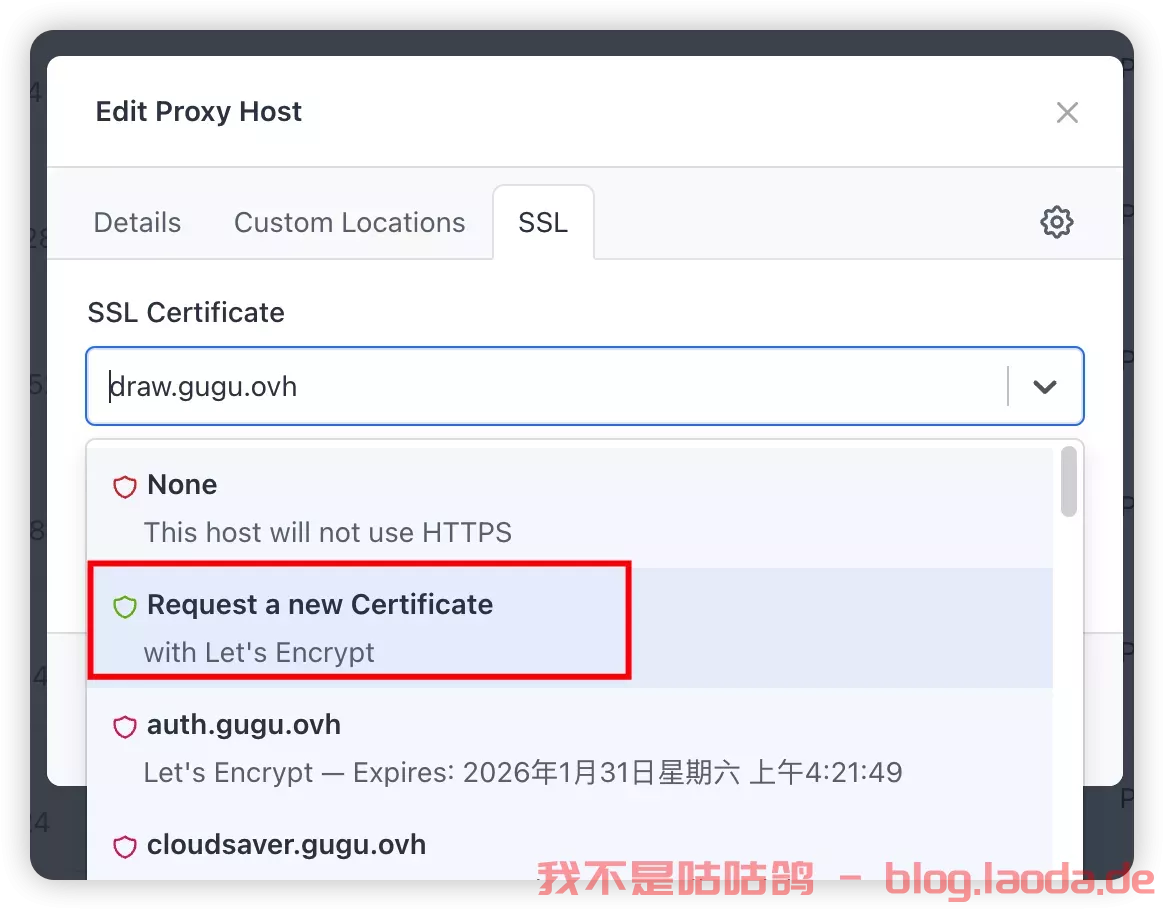1164x910 pixels.
Task: Open advanced settings via gear icon
Action: click(1056, 222)
